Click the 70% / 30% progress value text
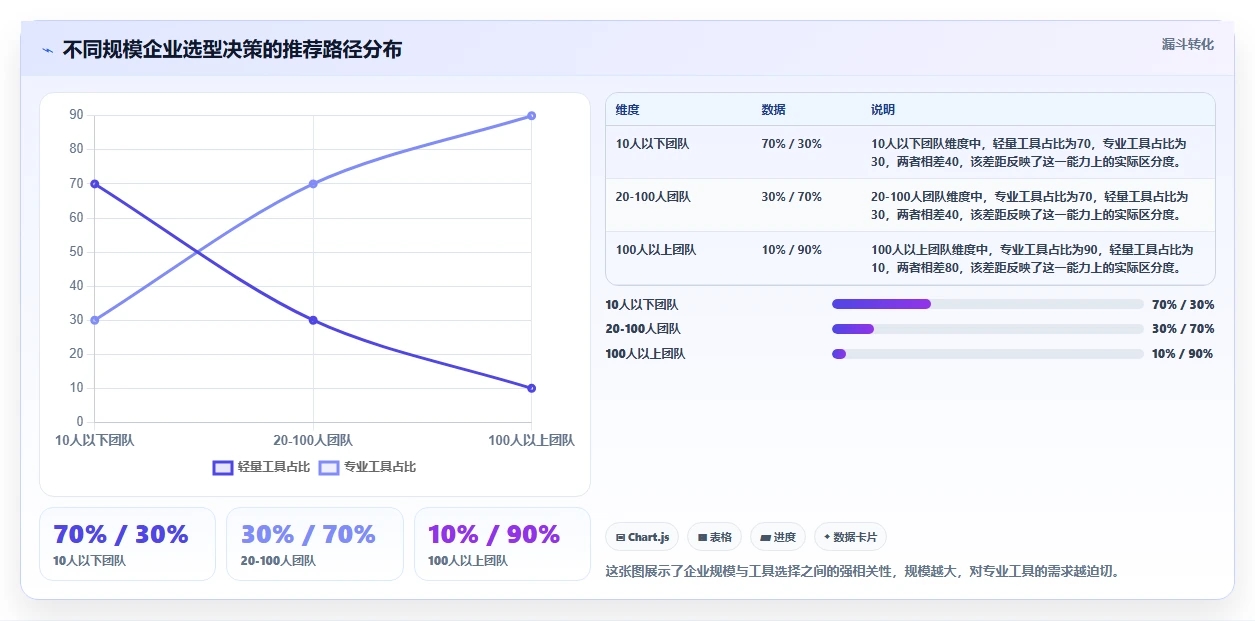Screen dimensions: 1255x621 [1183, 305]
